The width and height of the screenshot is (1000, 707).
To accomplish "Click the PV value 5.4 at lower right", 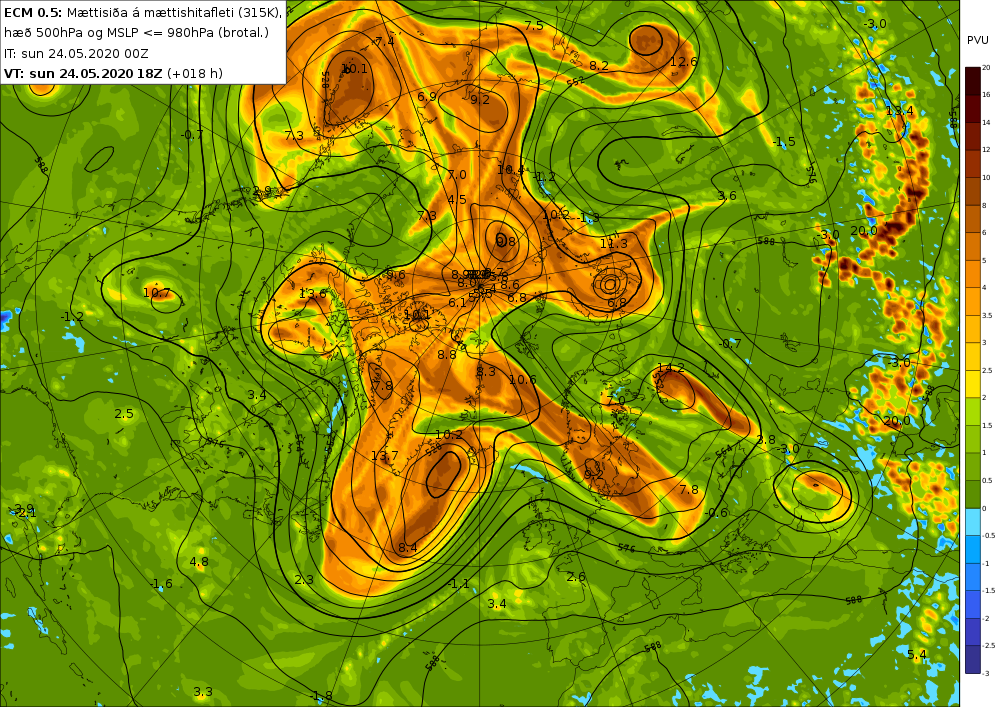I will [x=916, y=655].
